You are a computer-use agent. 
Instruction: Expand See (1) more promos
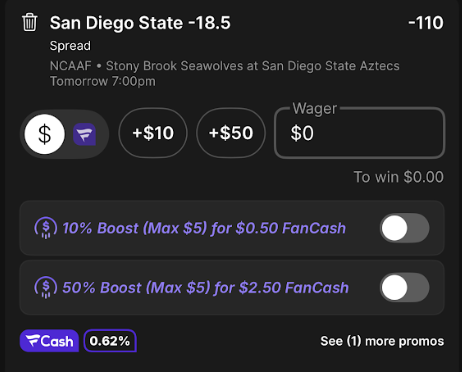coord(382,341)
